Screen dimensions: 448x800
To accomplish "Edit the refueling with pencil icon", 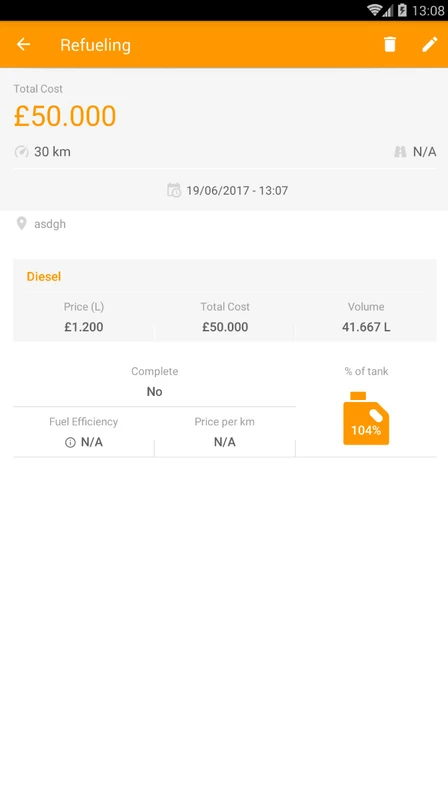I will point(429,44).
